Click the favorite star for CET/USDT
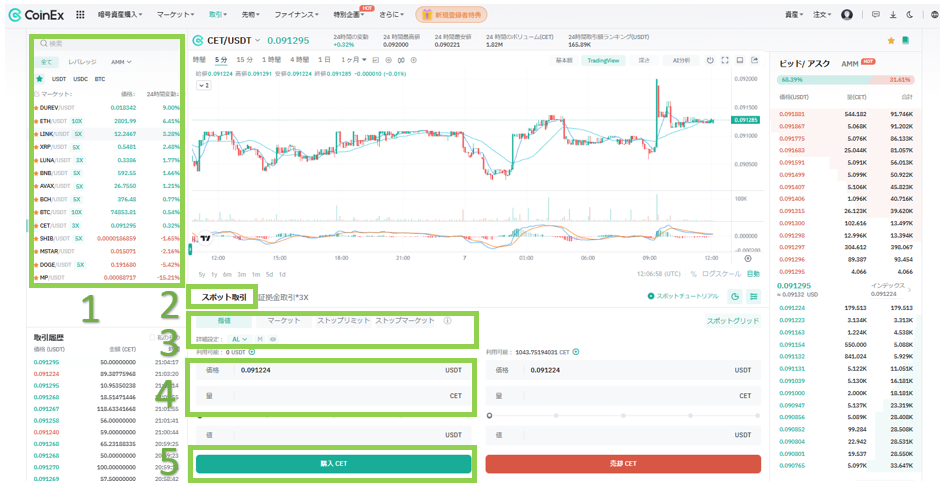940x491 pixels. pos(891,40)
